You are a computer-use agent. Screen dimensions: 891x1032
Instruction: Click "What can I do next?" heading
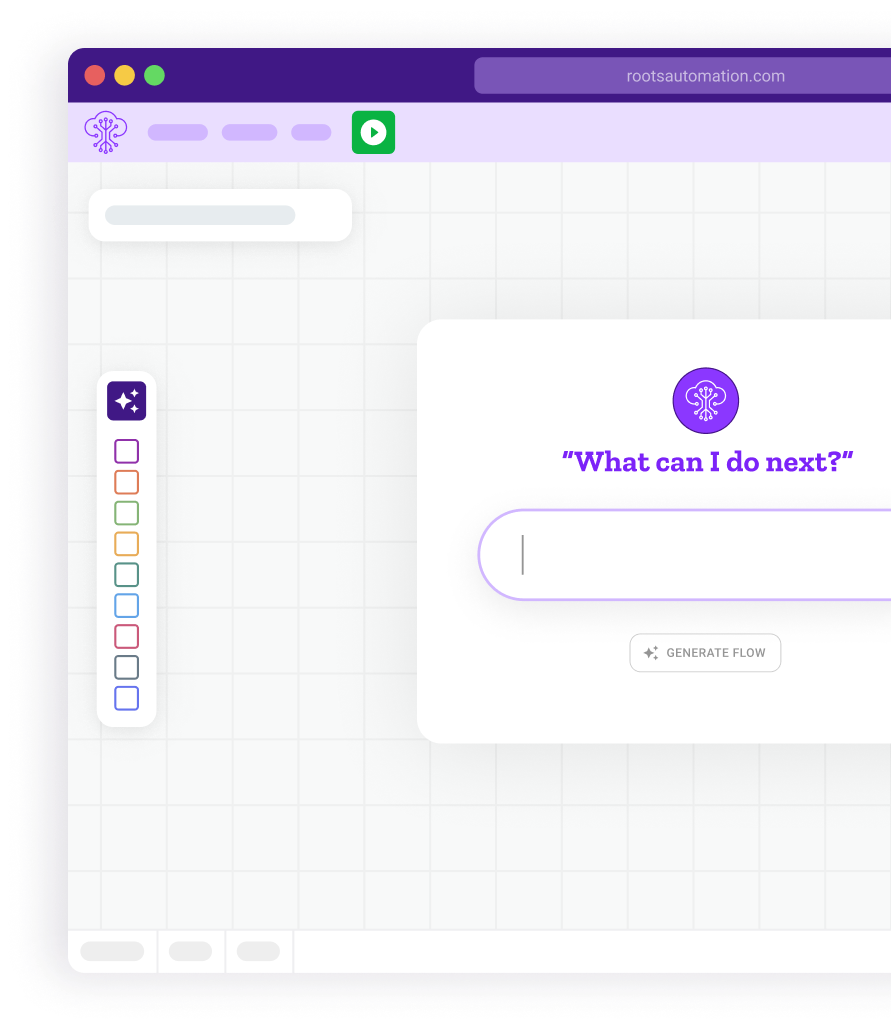tap(707, 462)
